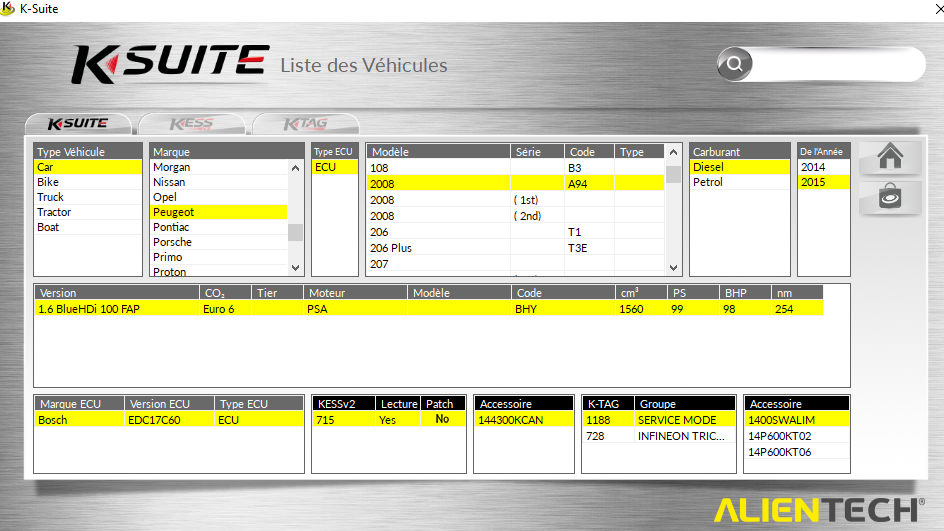Select model 2008 series (1st)
This screenshot has height=531, width=944.
click(515, 200)
